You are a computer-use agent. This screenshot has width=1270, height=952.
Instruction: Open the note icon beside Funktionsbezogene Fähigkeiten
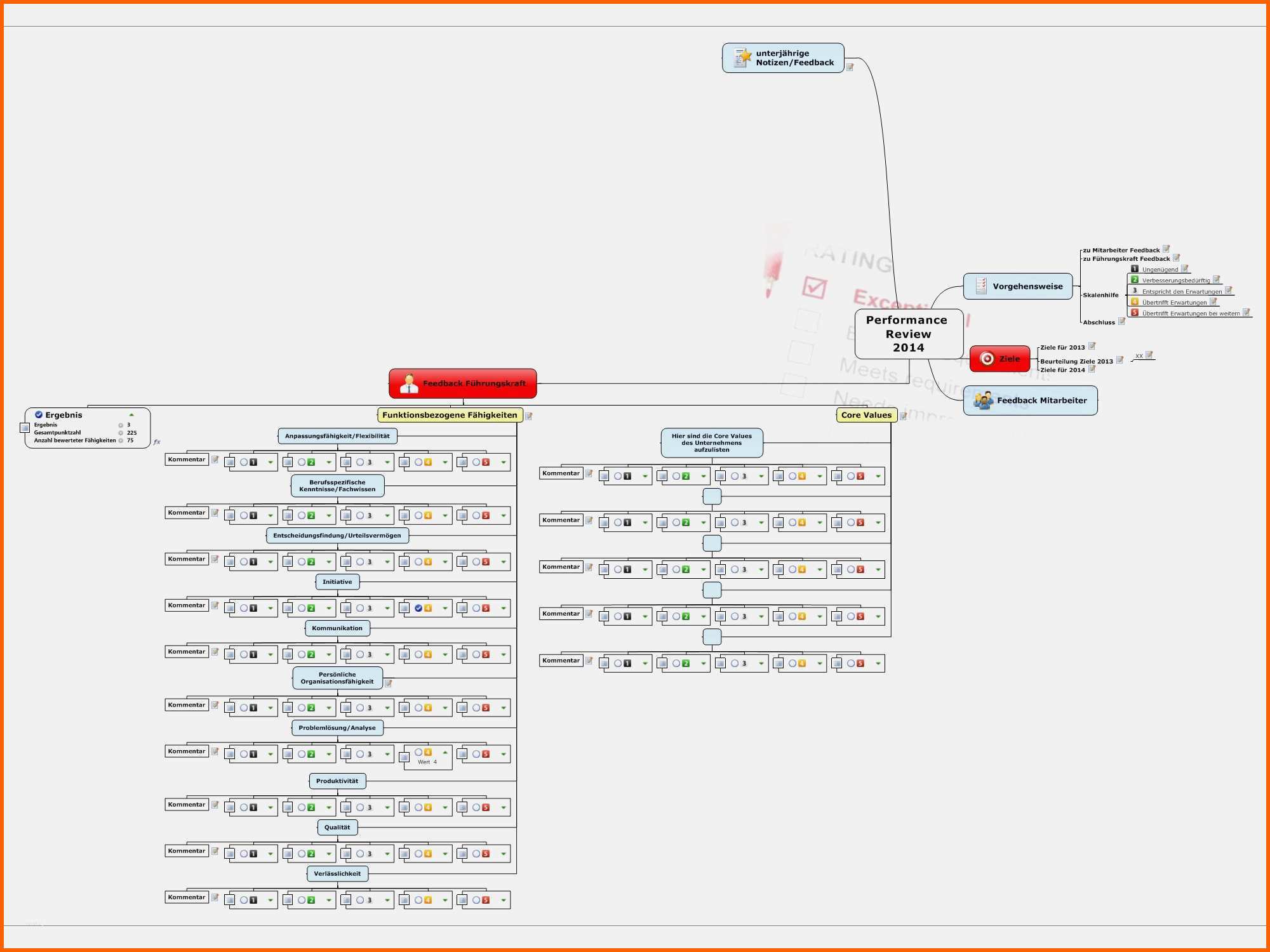click(x=528, y=416)
